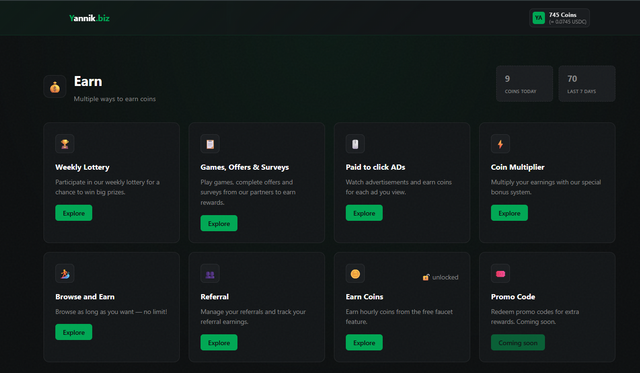The width and height of the screenshot is (640, 373).
Task: Click the Coin Multiplier title
Action: click(518, 167)
